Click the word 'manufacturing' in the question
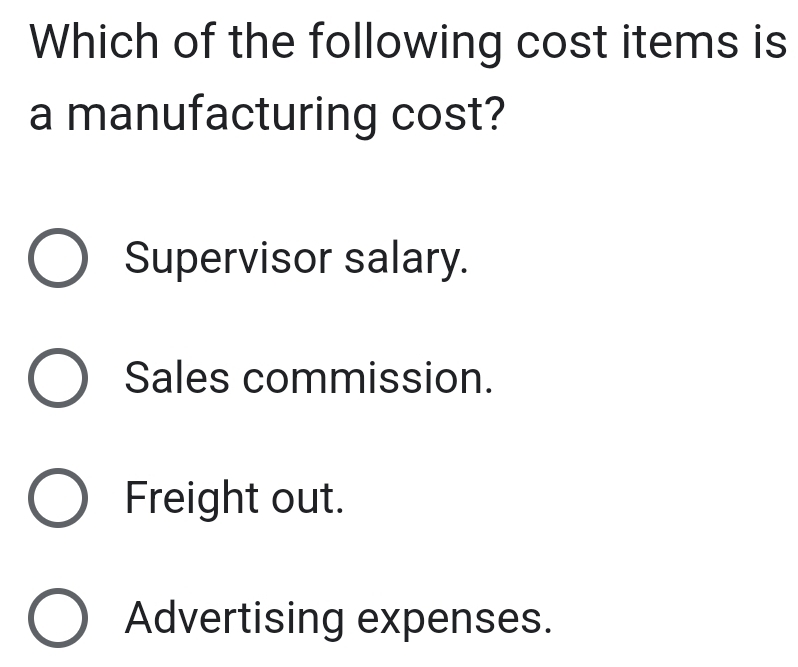Screen dimensions: 798x667 pos(222,115)
